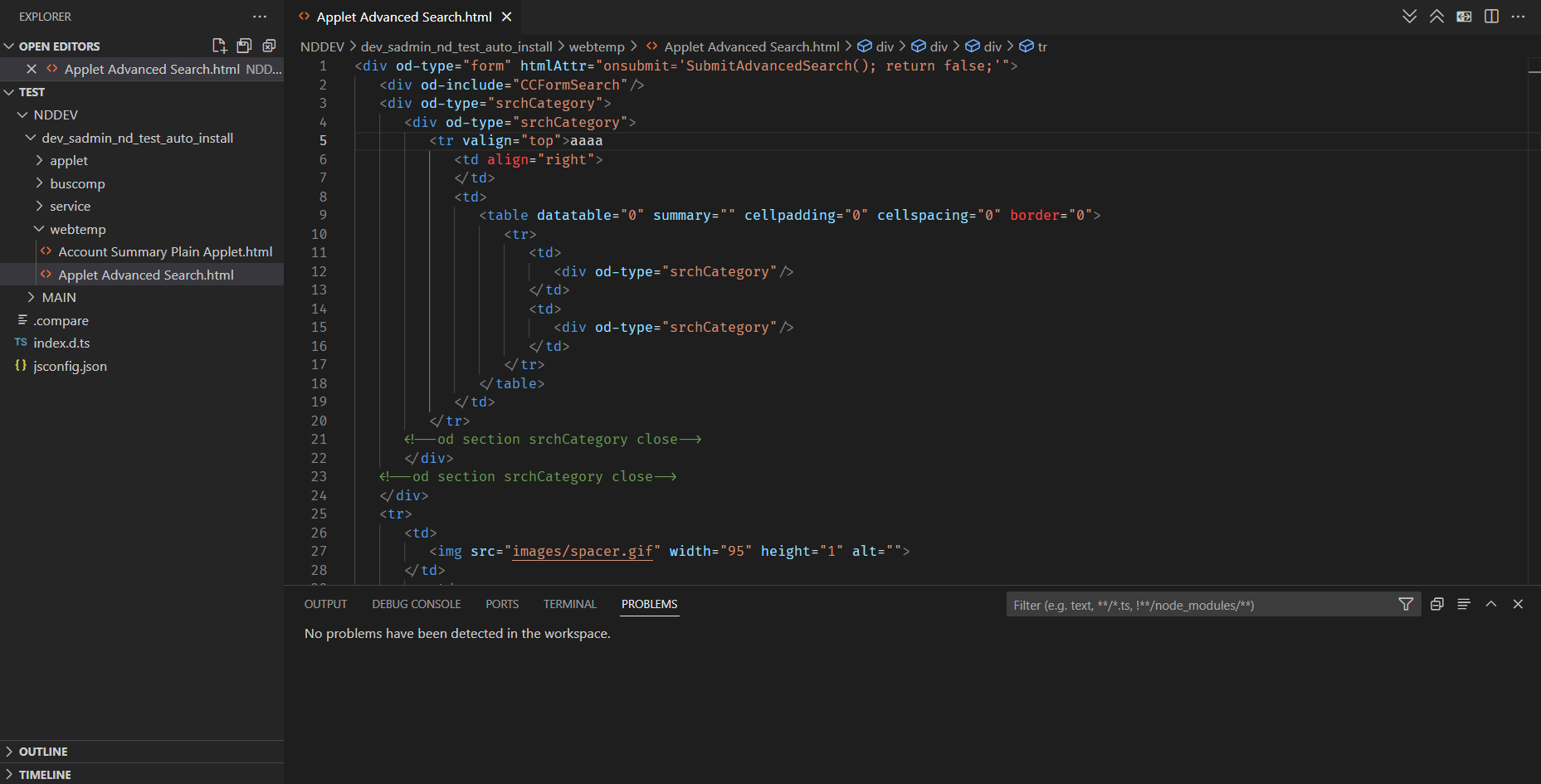Collapse the dev_sadmin_nd_test_auto_install folder
Image resolution: width=1541 pixels, height=784 pixels.
point(31,138)
